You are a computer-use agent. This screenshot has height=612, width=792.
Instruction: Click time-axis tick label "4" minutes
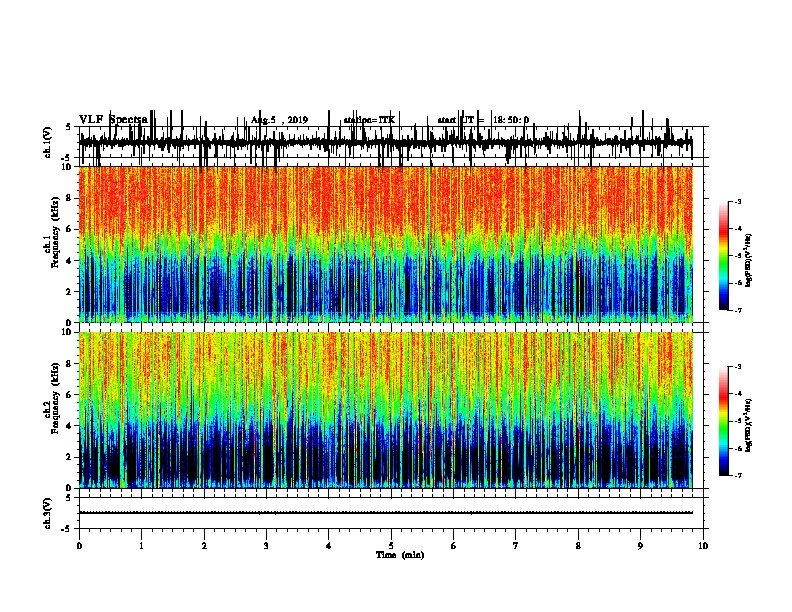[329, 546]
